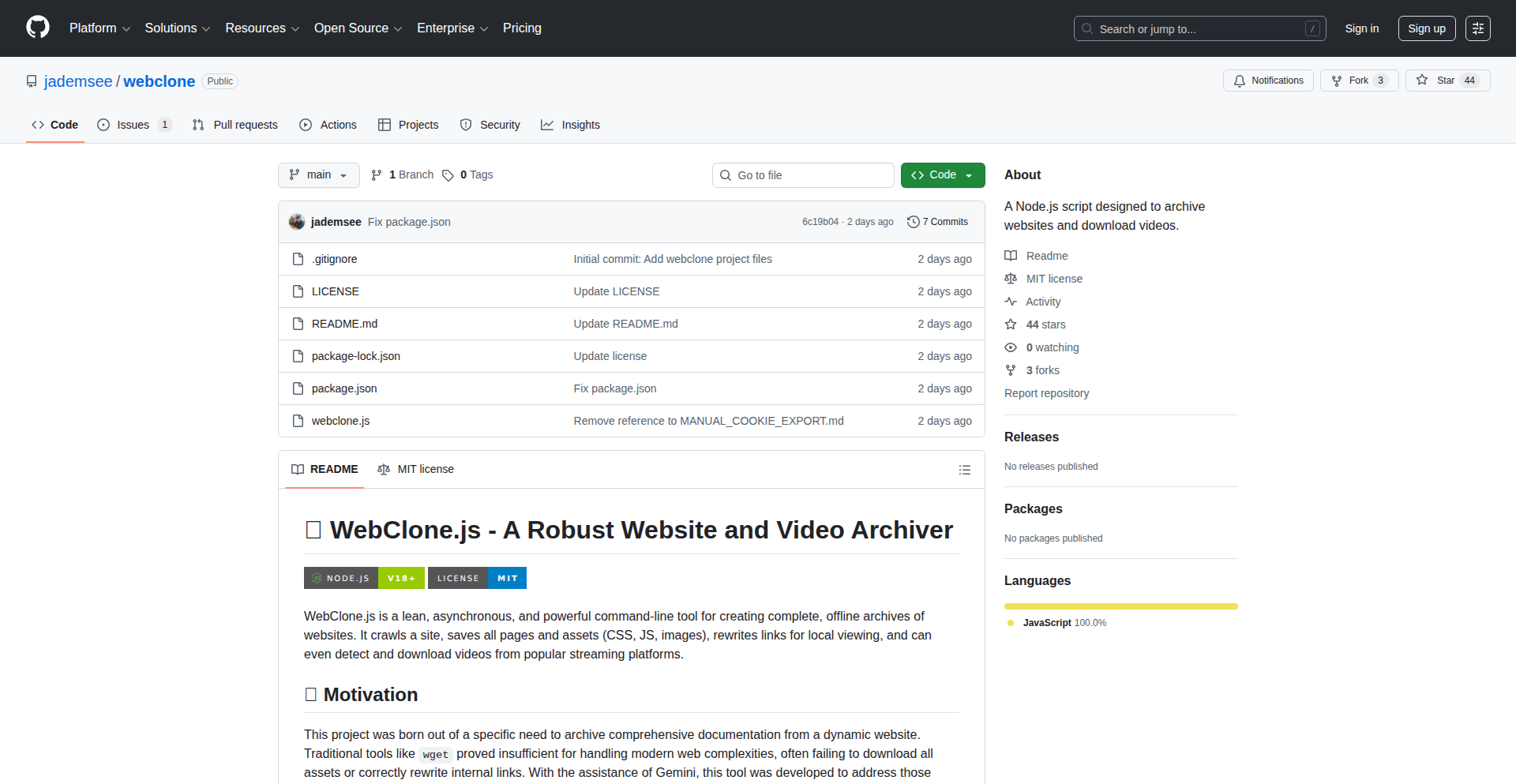This screenshot has width=1516, height=784.
Task: Open the Activity pulse icon
Action: 1011,302
